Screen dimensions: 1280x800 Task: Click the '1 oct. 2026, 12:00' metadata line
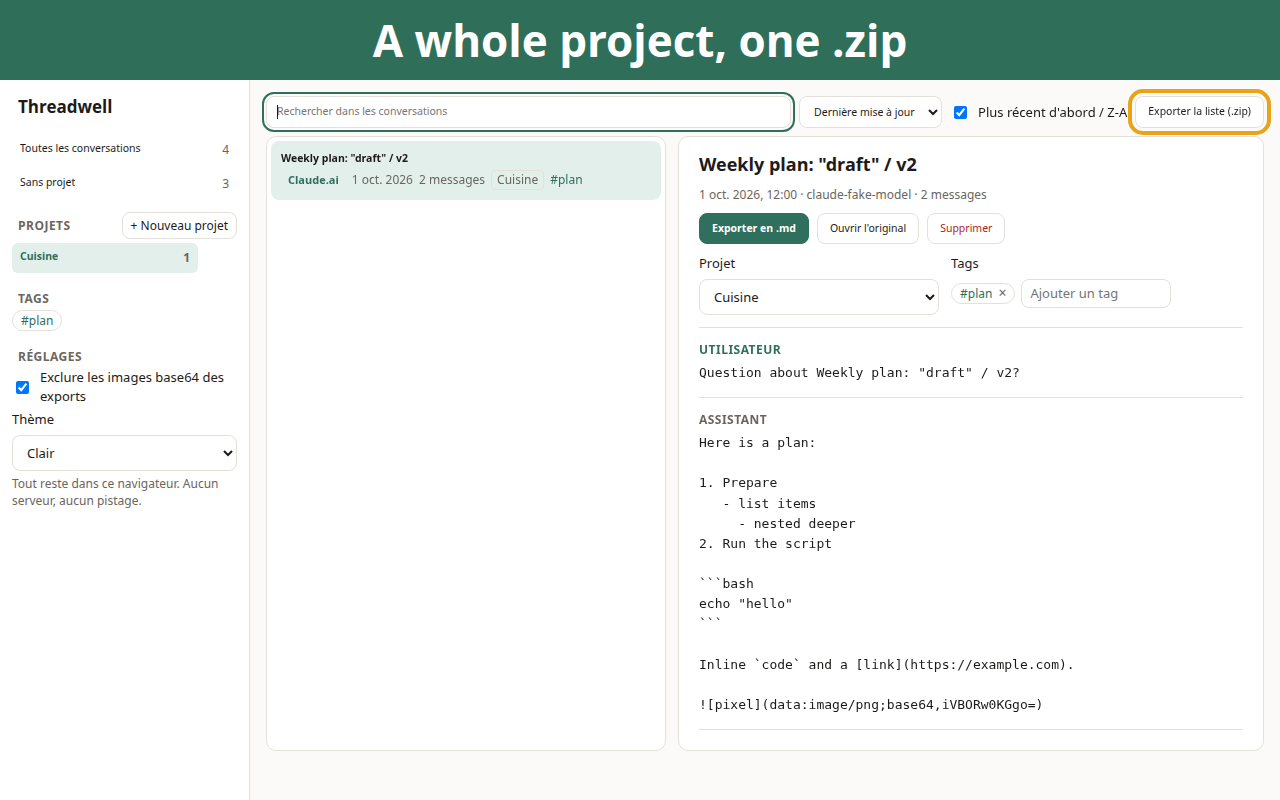[x=843, y=195]
